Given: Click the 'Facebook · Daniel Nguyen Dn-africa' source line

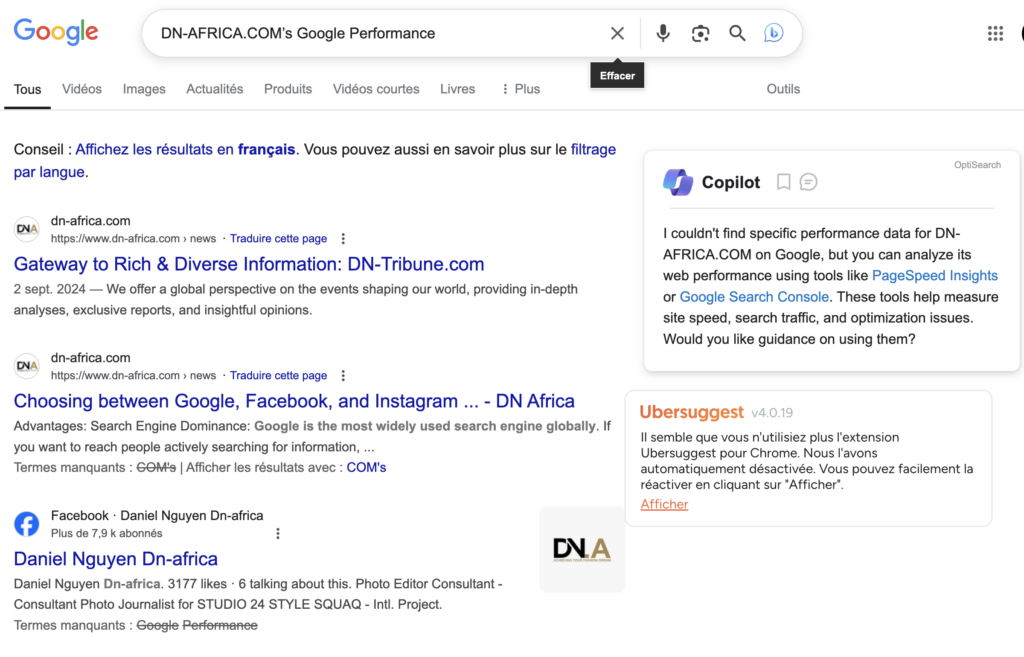Looking at the screenshot, I should click(x=157, y=516).
